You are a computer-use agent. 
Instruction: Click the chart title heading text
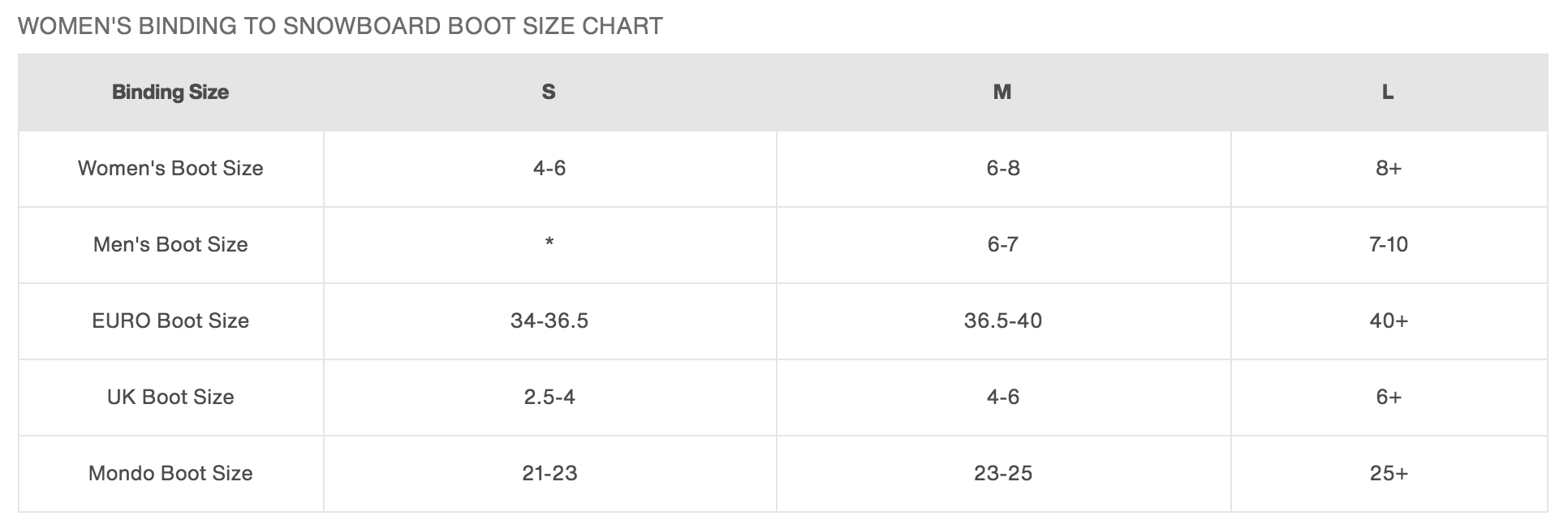340,26
